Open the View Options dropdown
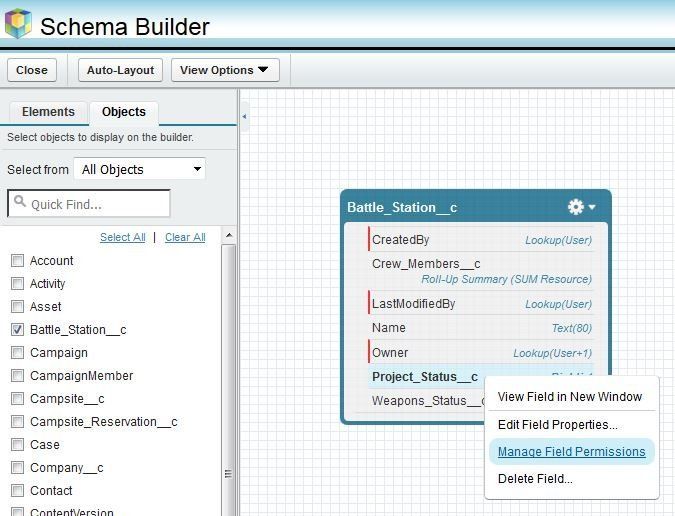 225,70
